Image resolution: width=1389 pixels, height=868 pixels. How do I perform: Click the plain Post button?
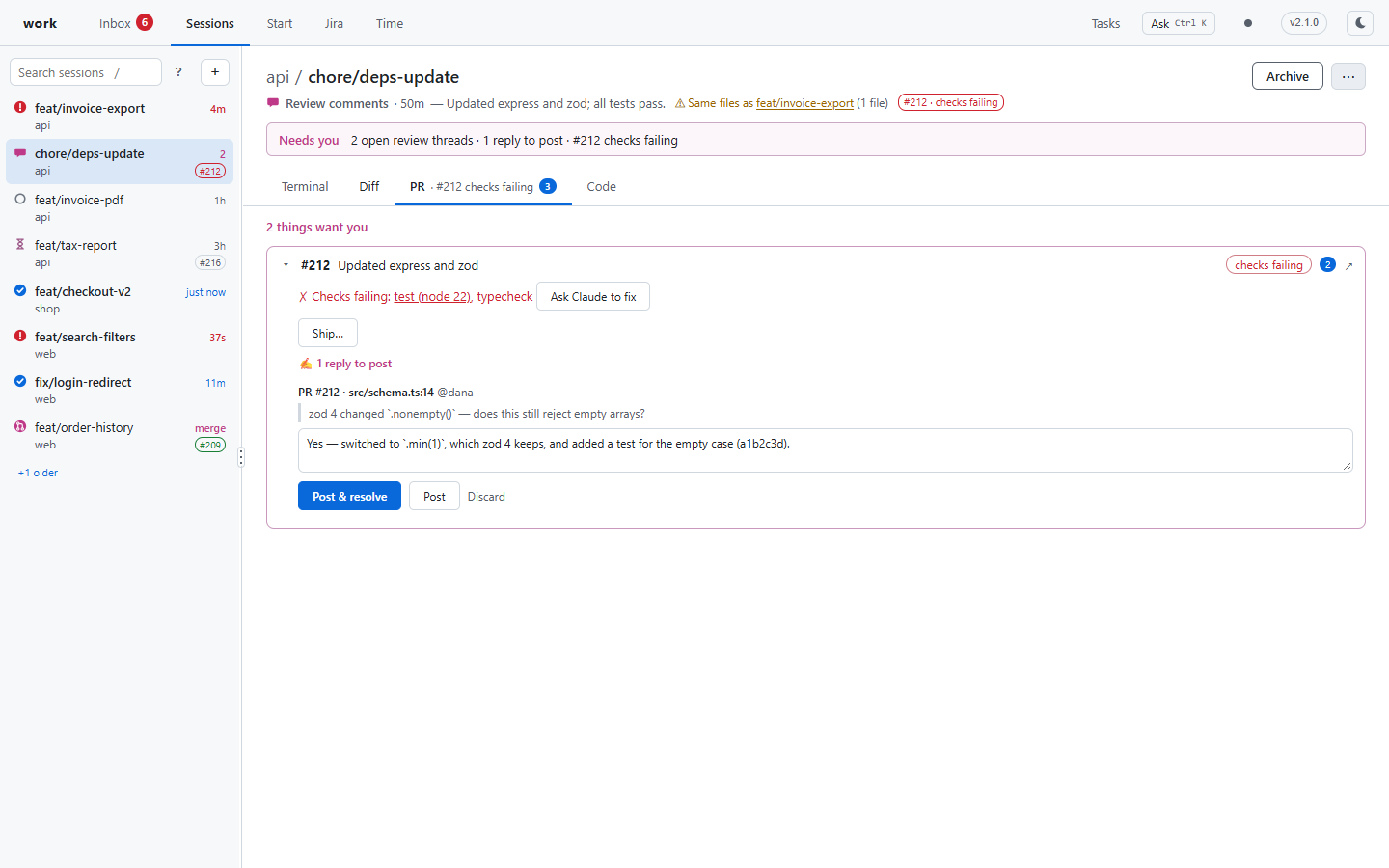click(434, 497)
